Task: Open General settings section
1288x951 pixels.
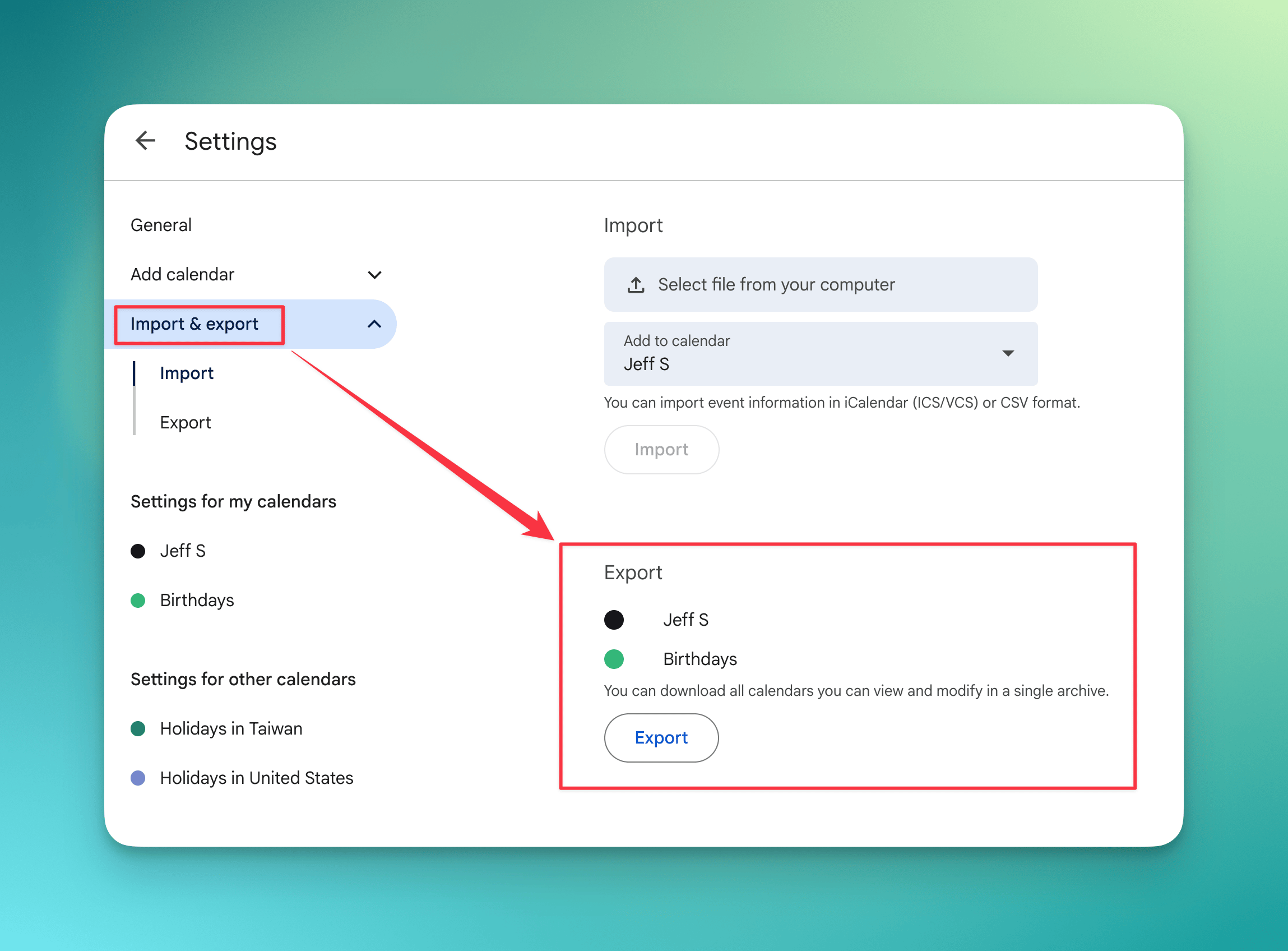Action: tap(161, 225)
